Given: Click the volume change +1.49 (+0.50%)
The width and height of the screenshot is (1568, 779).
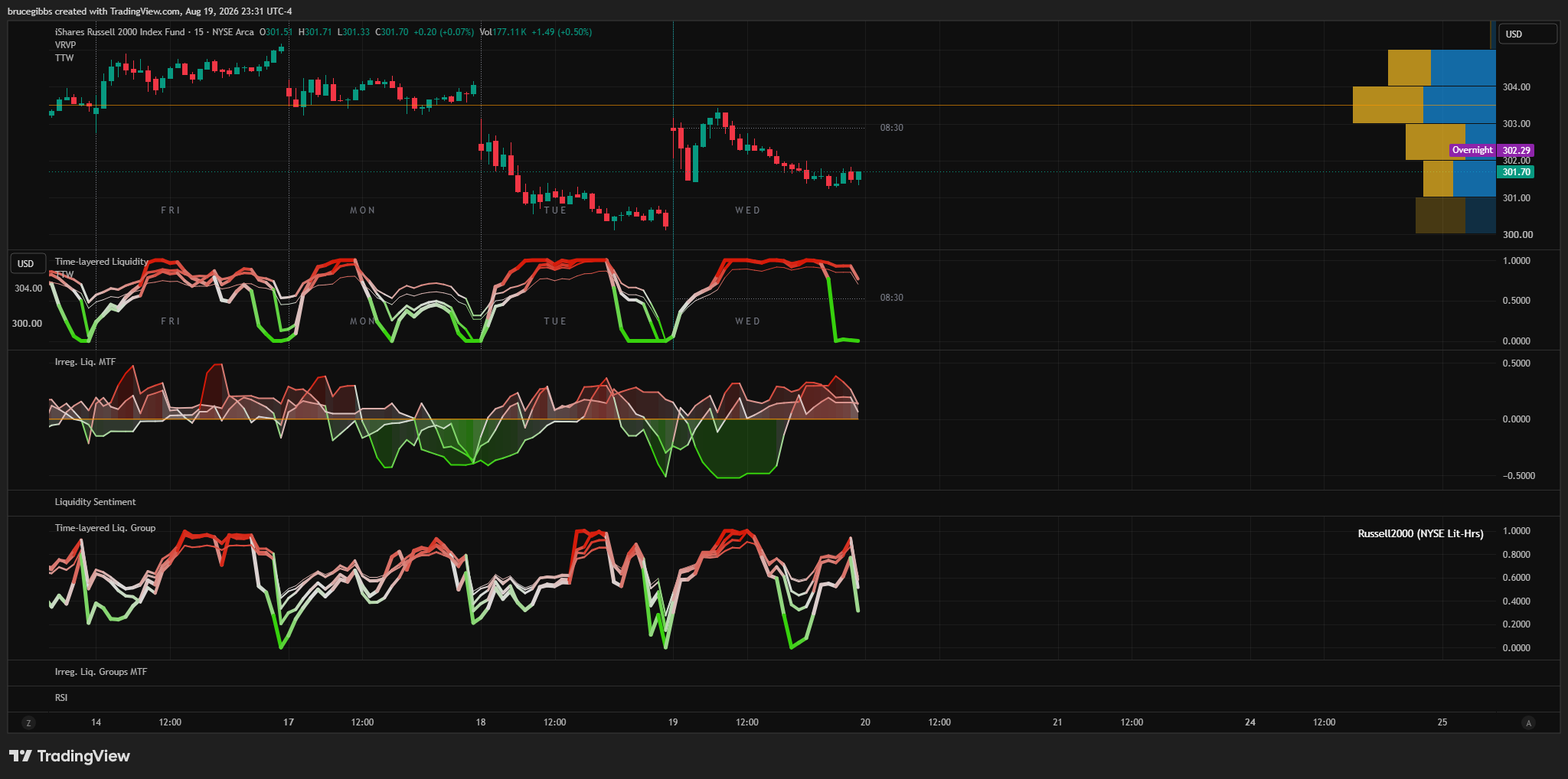Looking at the screenshot, I should click(561, 32).
